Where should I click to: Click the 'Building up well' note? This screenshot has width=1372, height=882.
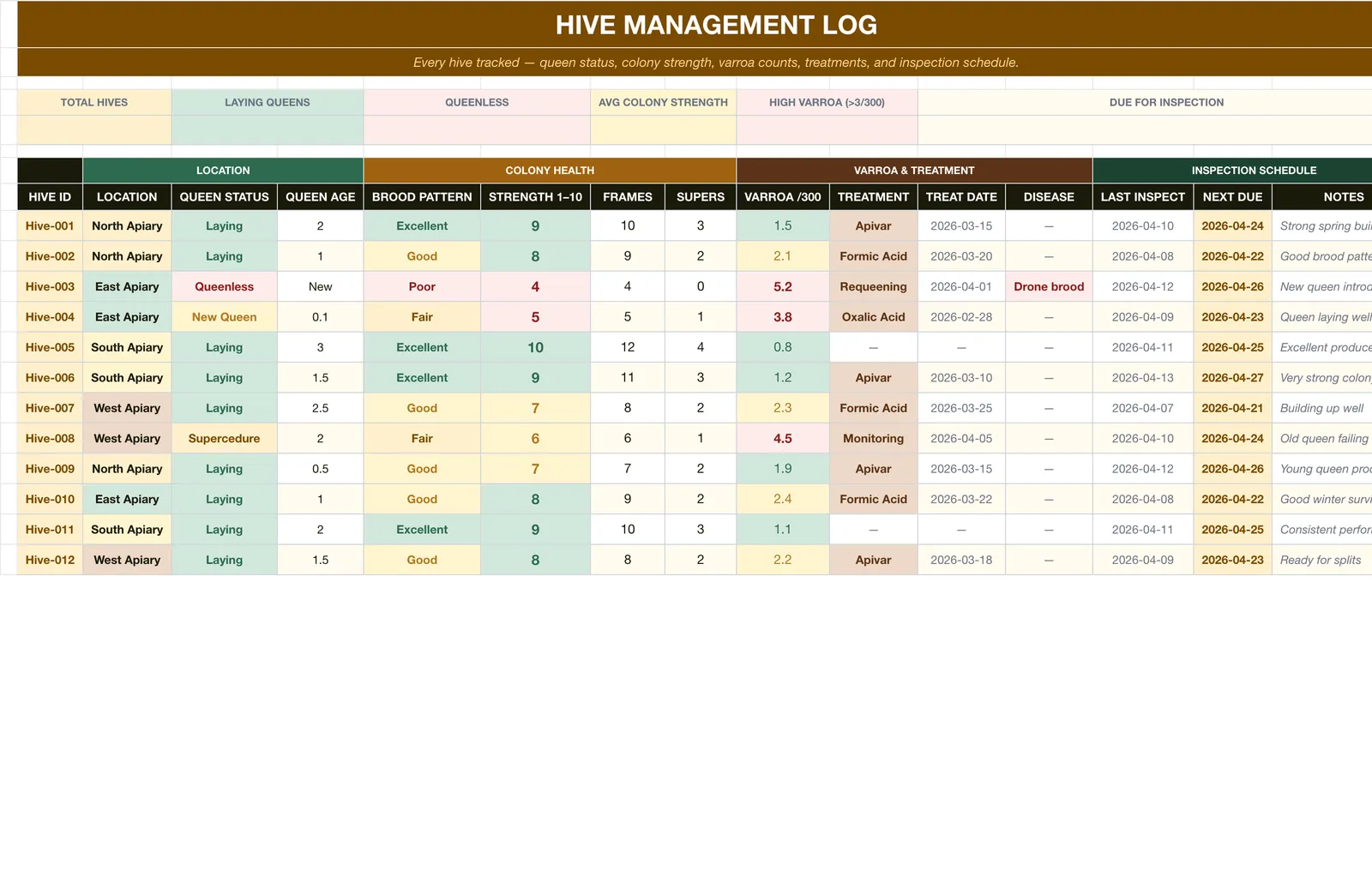tap(1321, 409)
